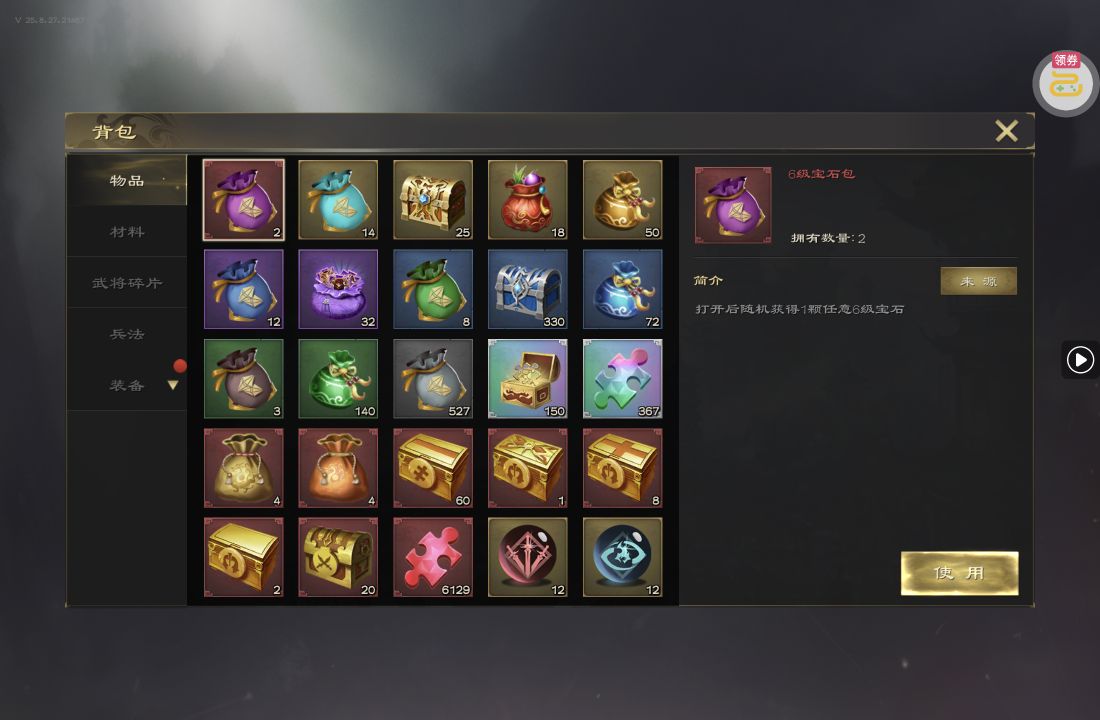Select the cyan gem bag with count 14

[338, 200]
